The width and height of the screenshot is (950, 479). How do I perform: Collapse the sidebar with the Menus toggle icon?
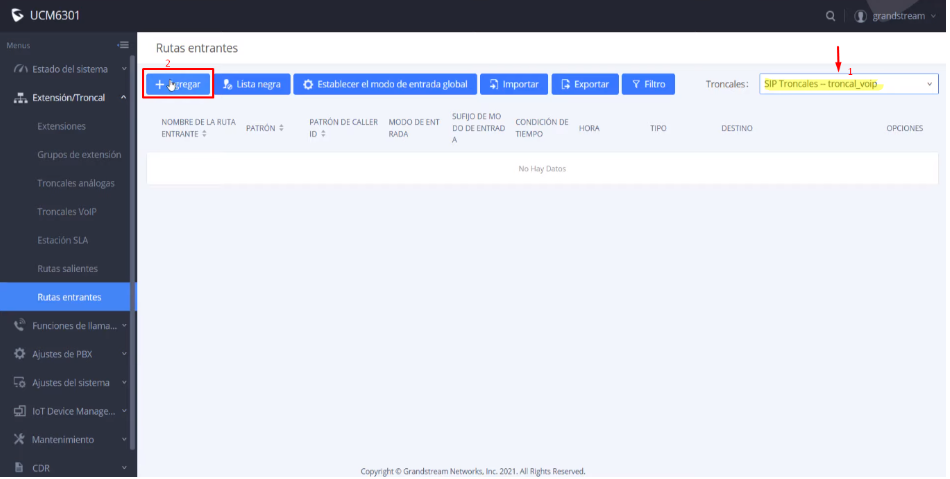click(123, 45)
